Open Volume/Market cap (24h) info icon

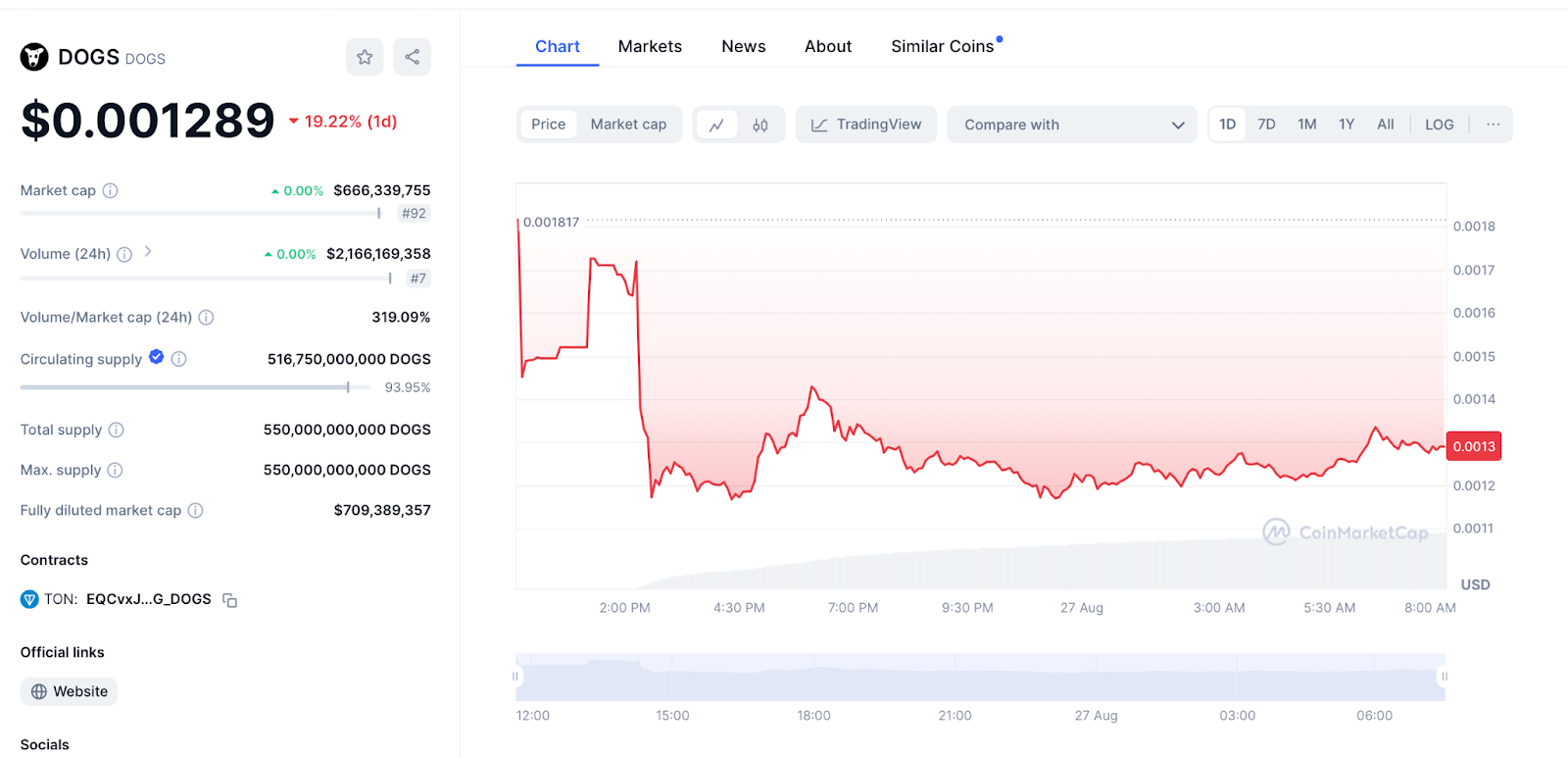pyautogui.click(x=206, y=317)
